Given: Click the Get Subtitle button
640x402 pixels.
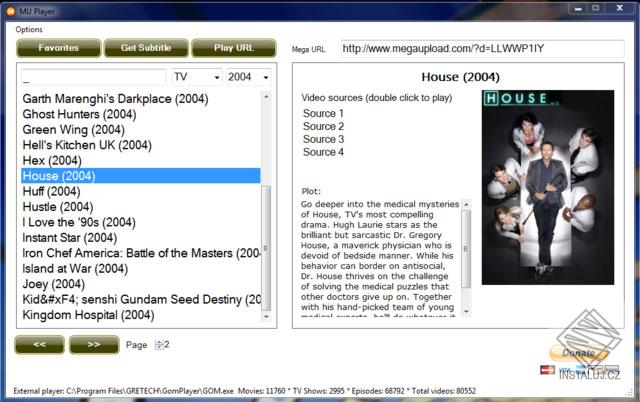Looking at the screenshot, I should (x=146, y=48).
